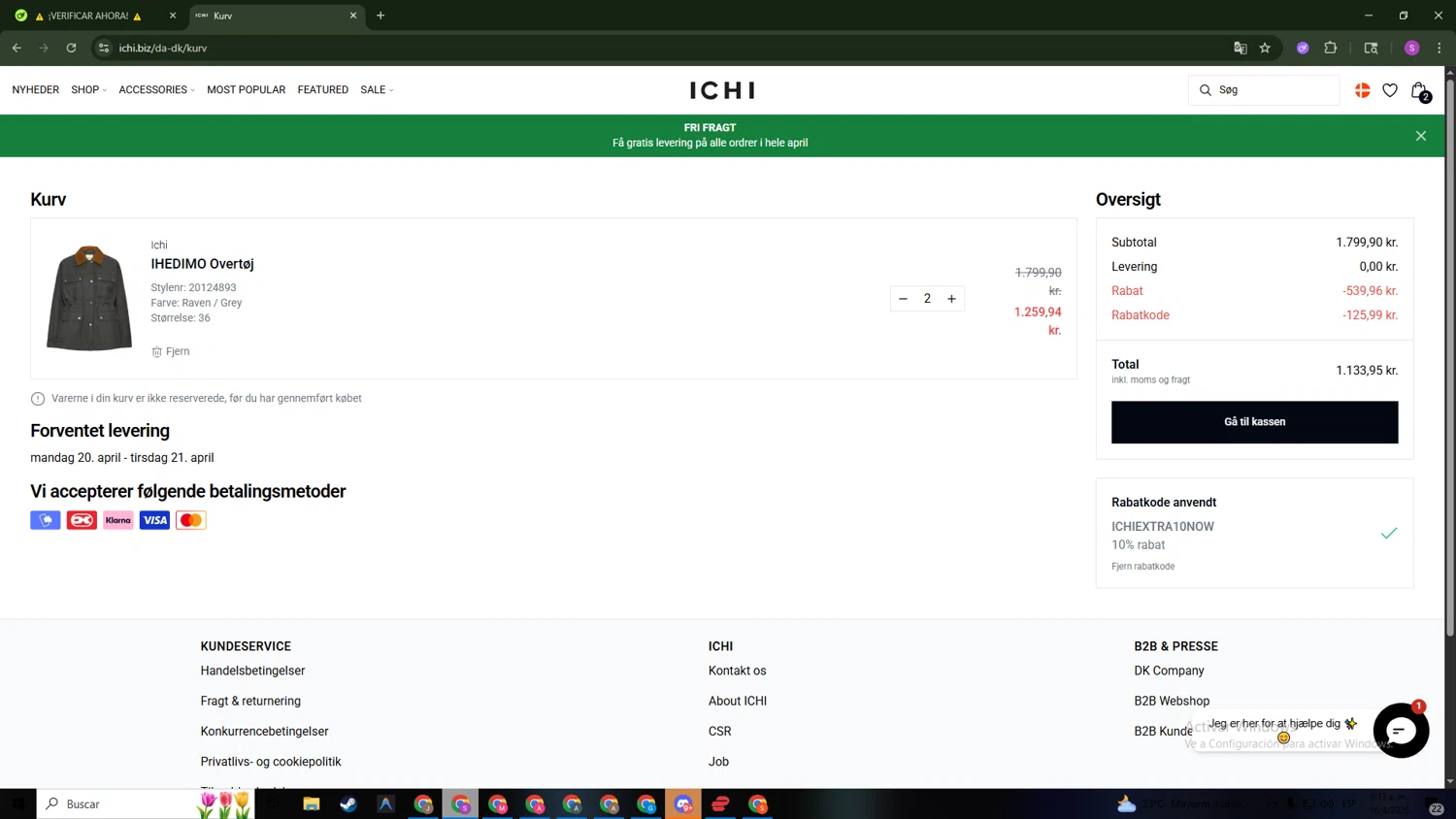1456x819 pixels.
Task: Open the CSR footer link
Action: coord(720,732)
